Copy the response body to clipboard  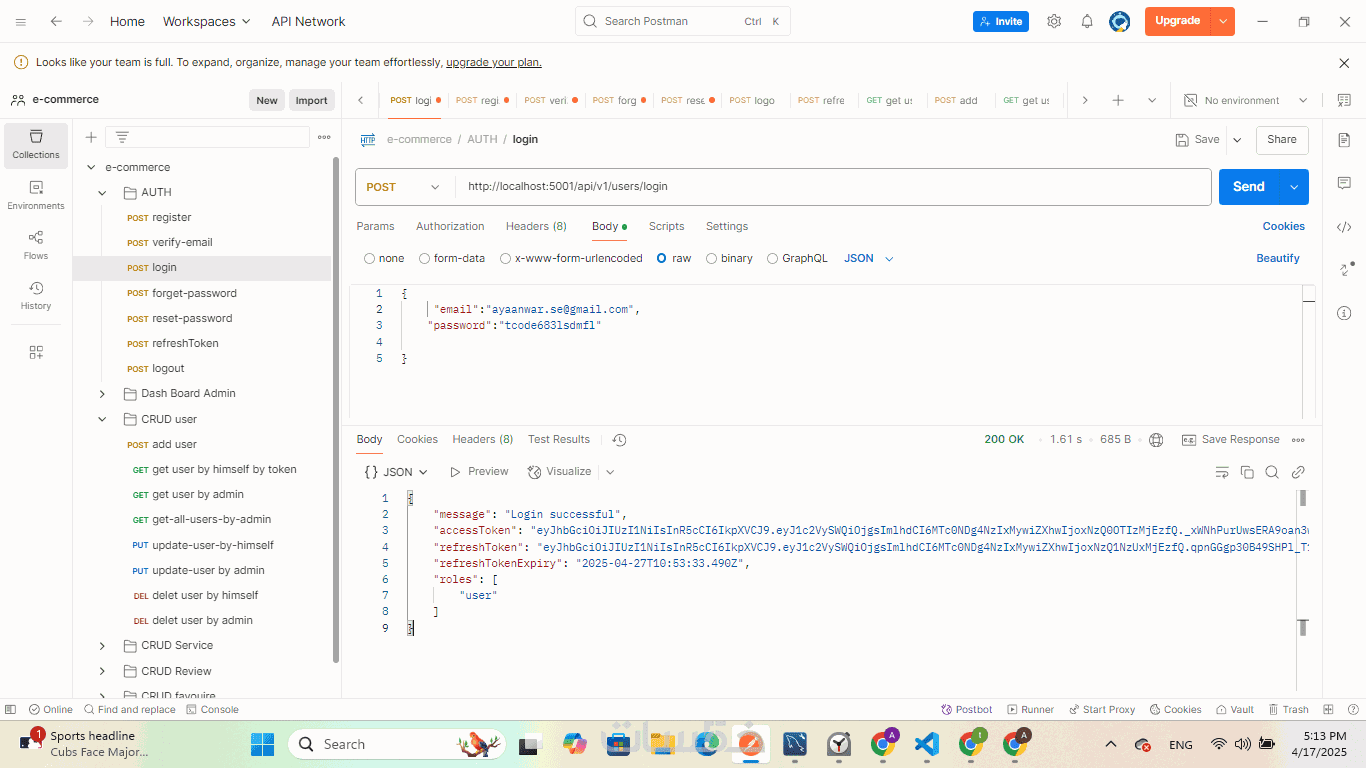[1247, 472]
